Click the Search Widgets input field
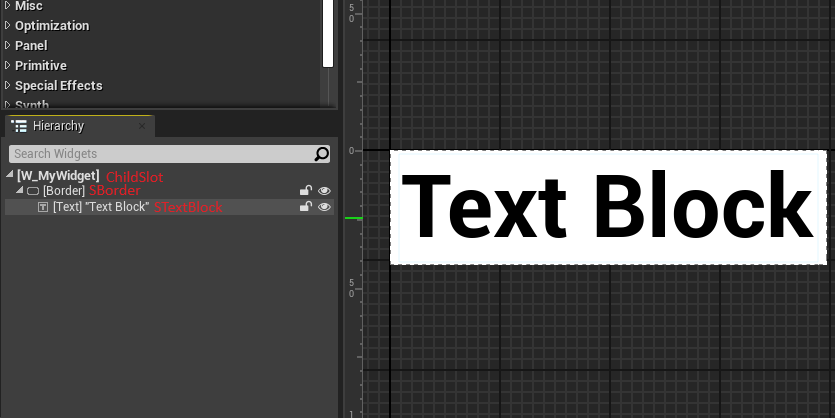Image resolution: width=835 pixels, height=418 pixels. 160,154
